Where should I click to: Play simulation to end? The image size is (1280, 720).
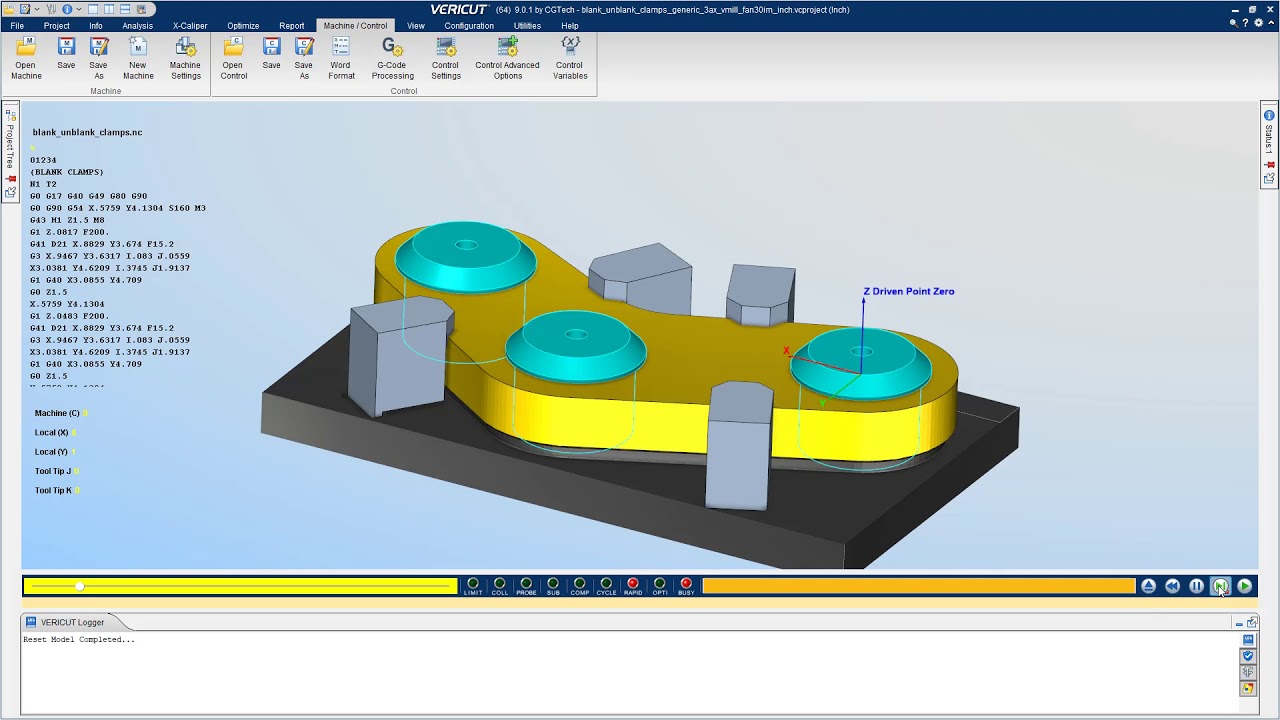[x=1244, y=586]
